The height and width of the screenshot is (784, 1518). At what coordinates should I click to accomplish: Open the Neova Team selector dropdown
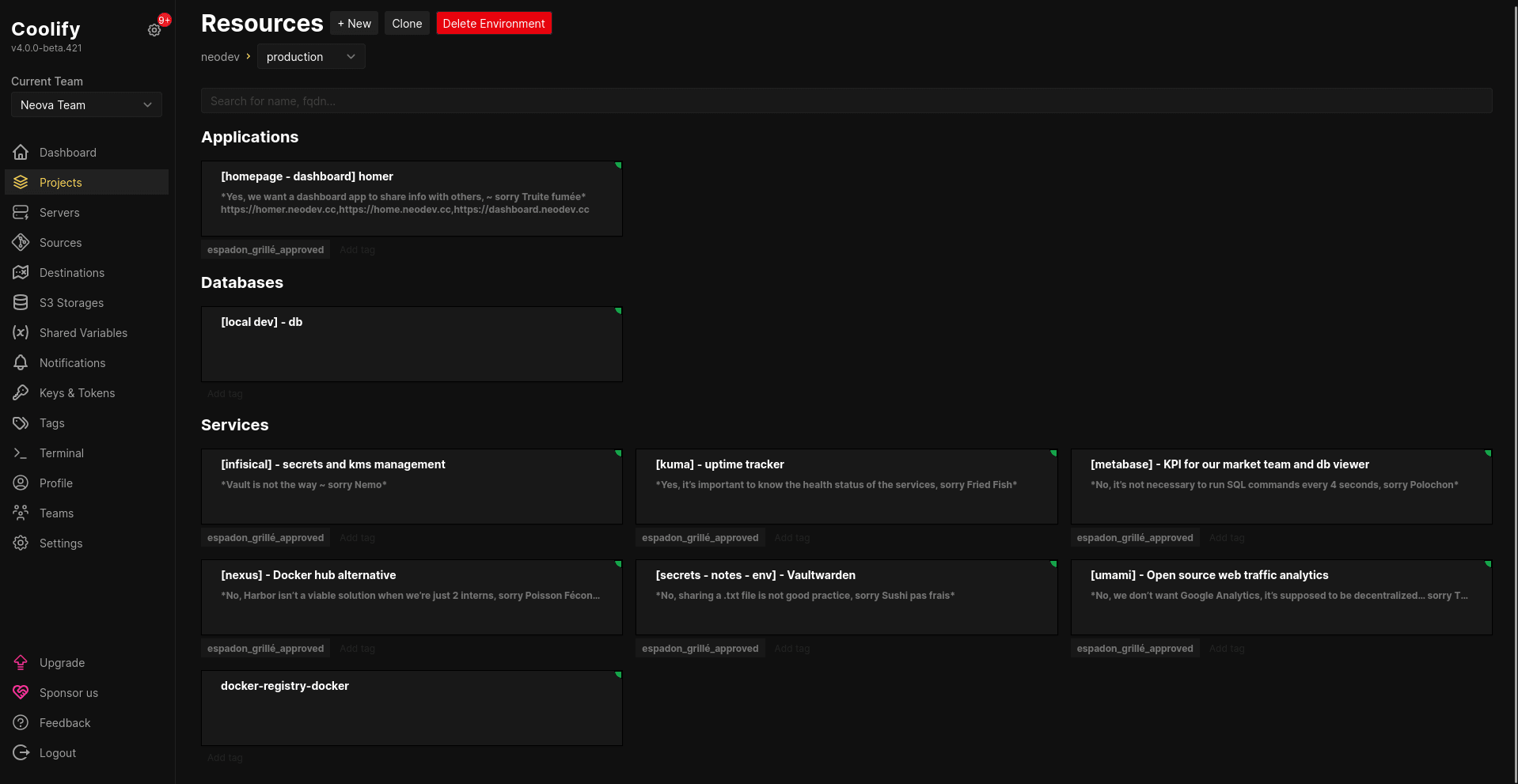point(86,105)
